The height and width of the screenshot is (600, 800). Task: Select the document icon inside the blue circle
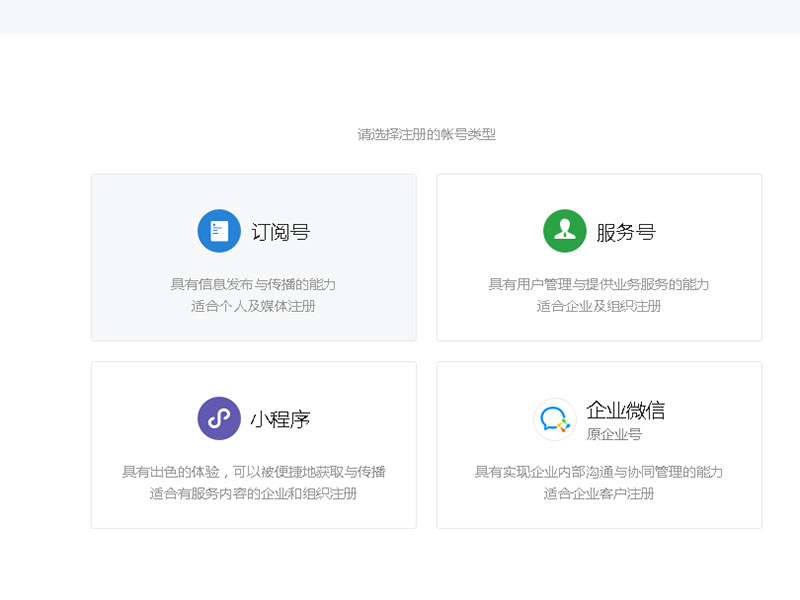pyautogui.click(x=219, y=230)
